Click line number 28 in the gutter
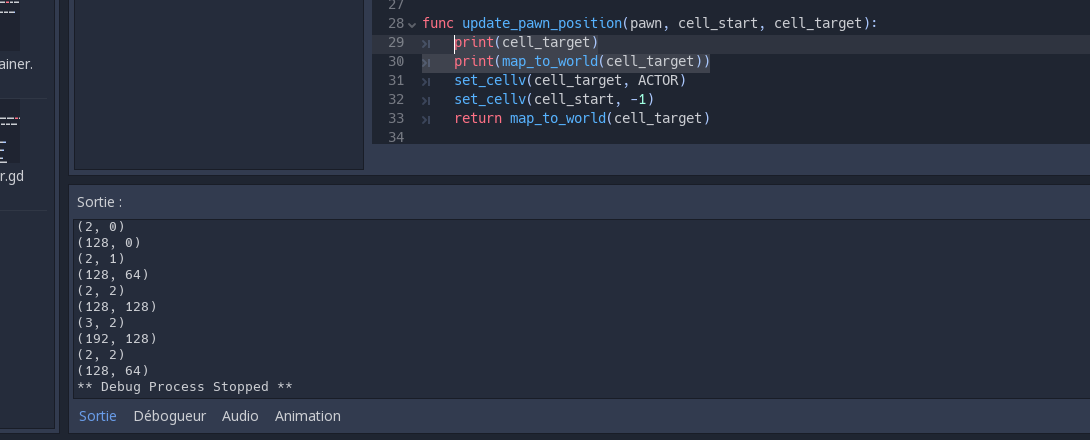This screenshot has height=440, width=1090. click(x=395, y=23)
